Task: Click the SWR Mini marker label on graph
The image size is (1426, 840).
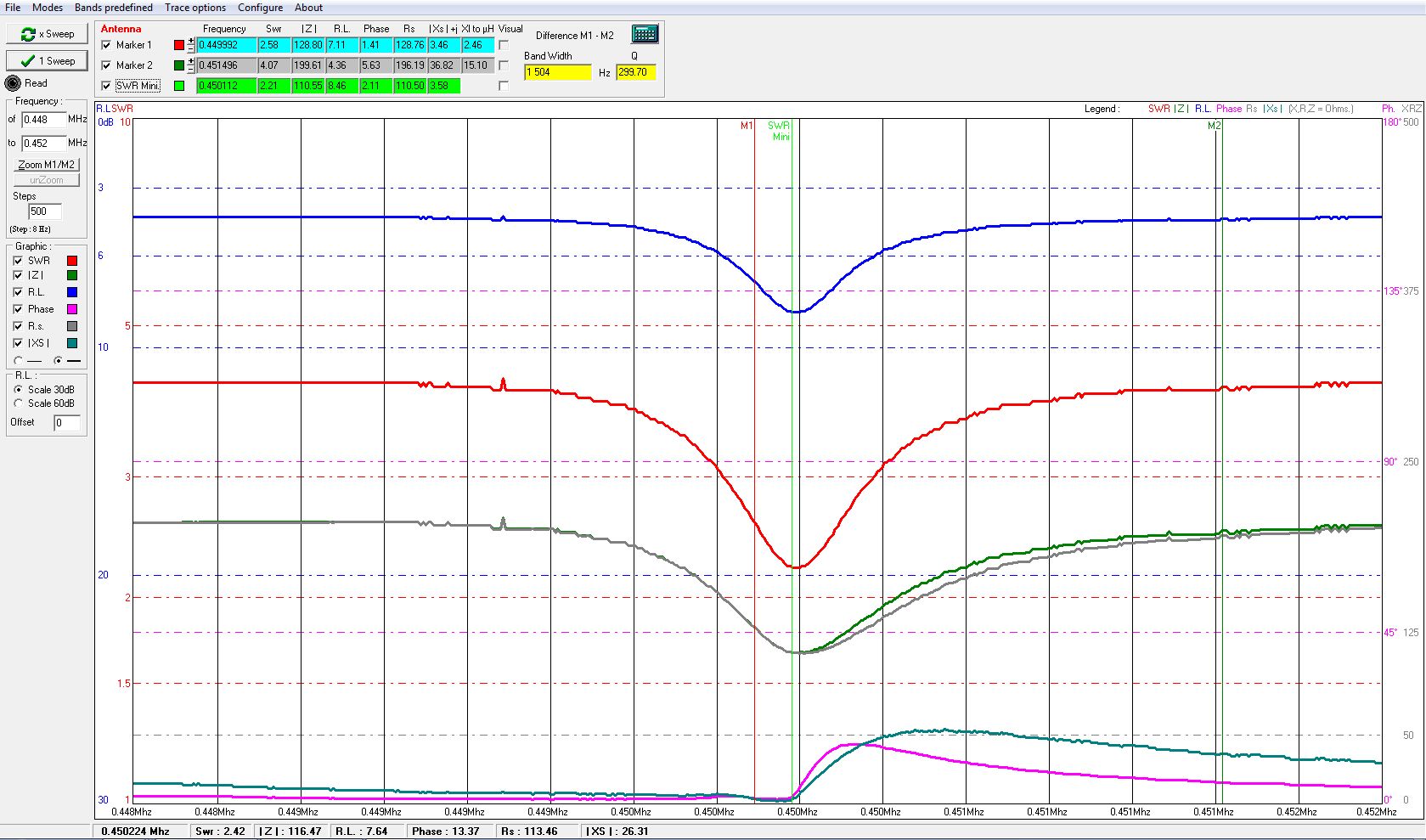Action: pyautogui.click(x=780, y=131)
